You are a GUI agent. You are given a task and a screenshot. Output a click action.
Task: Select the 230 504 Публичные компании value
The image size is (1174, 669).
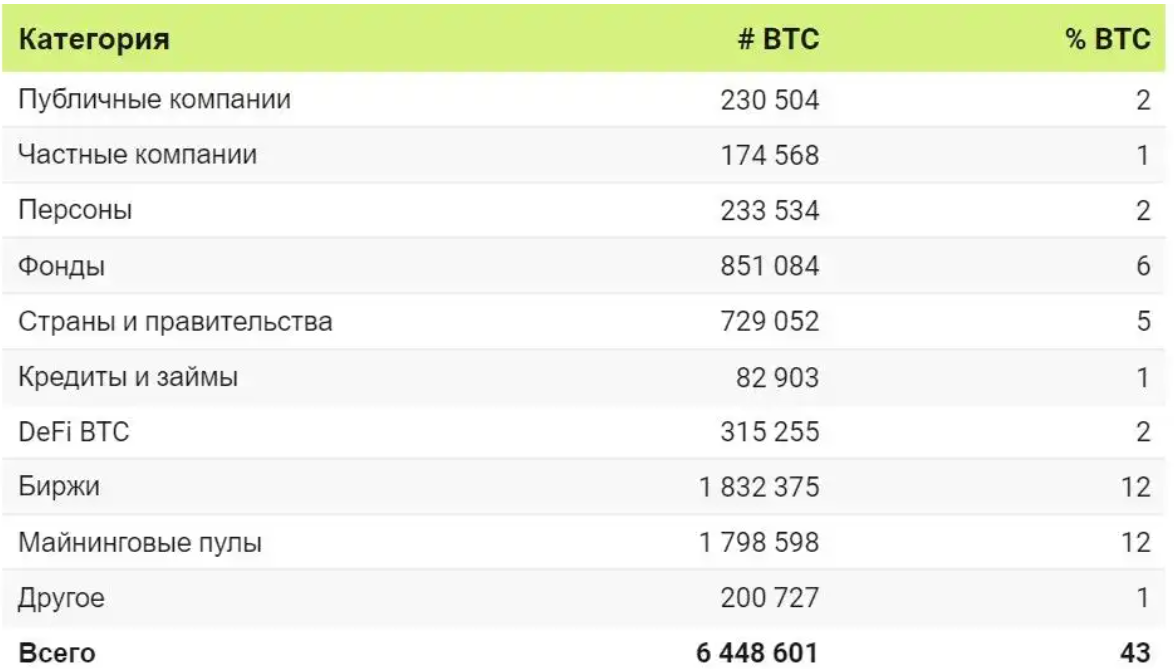click(x=769, y=100)
